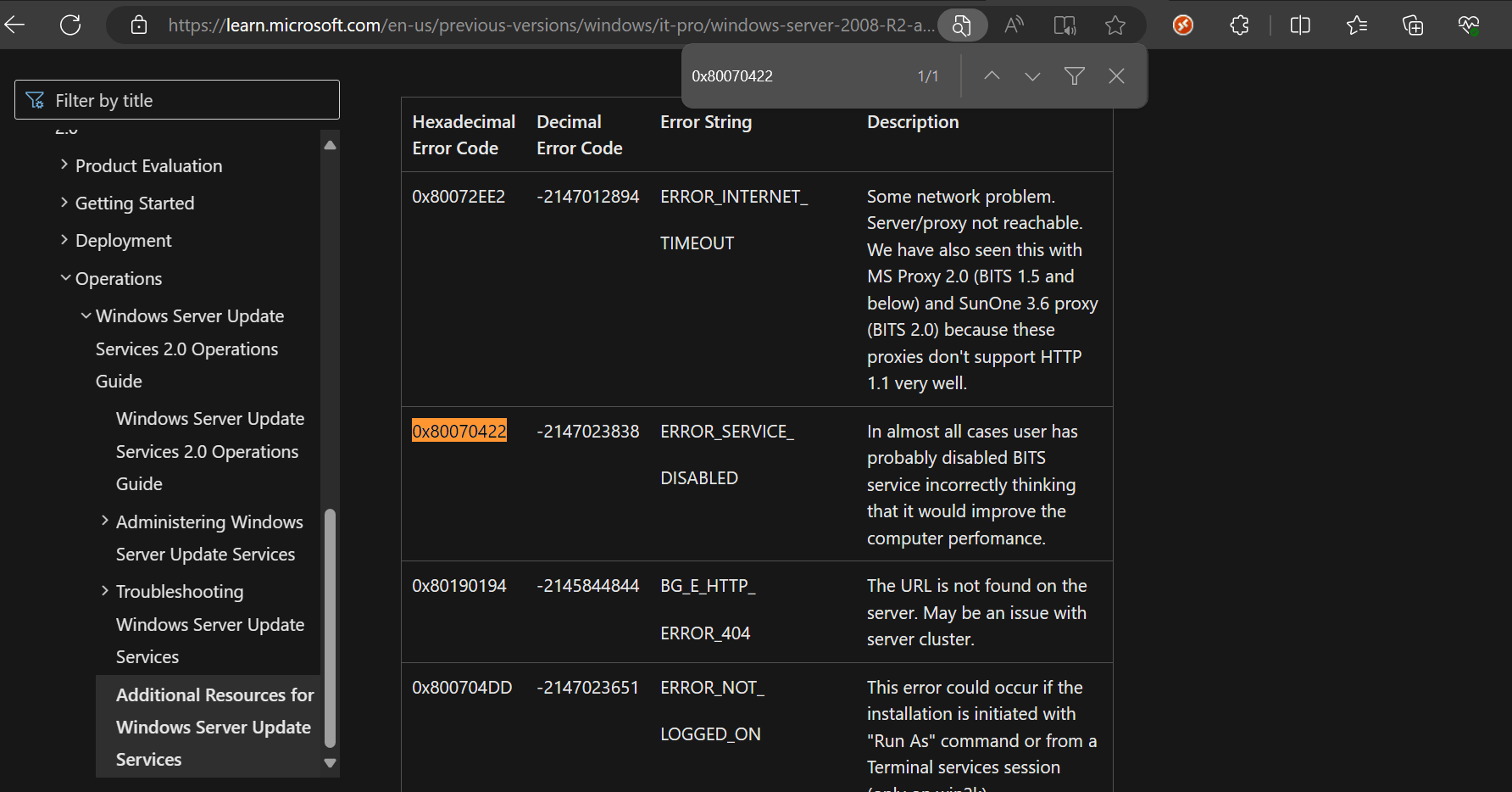Open find options filter
The height and width of the screenshot is (792, 1512).
pyautogui.click(x=1075, y=76)
